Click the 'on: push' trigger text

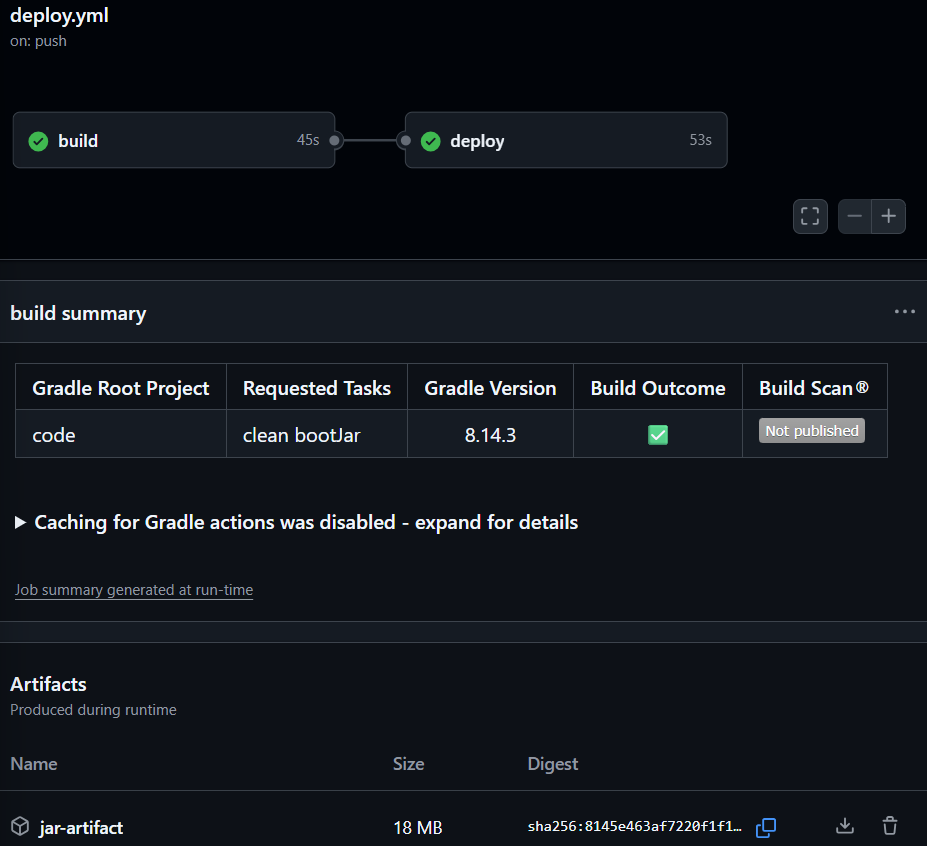(x=38, y=41)
